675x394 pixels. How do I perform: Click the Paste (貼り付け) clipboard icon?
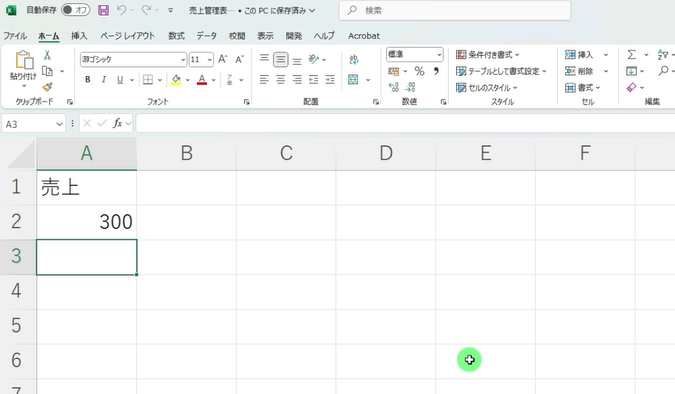24,60
